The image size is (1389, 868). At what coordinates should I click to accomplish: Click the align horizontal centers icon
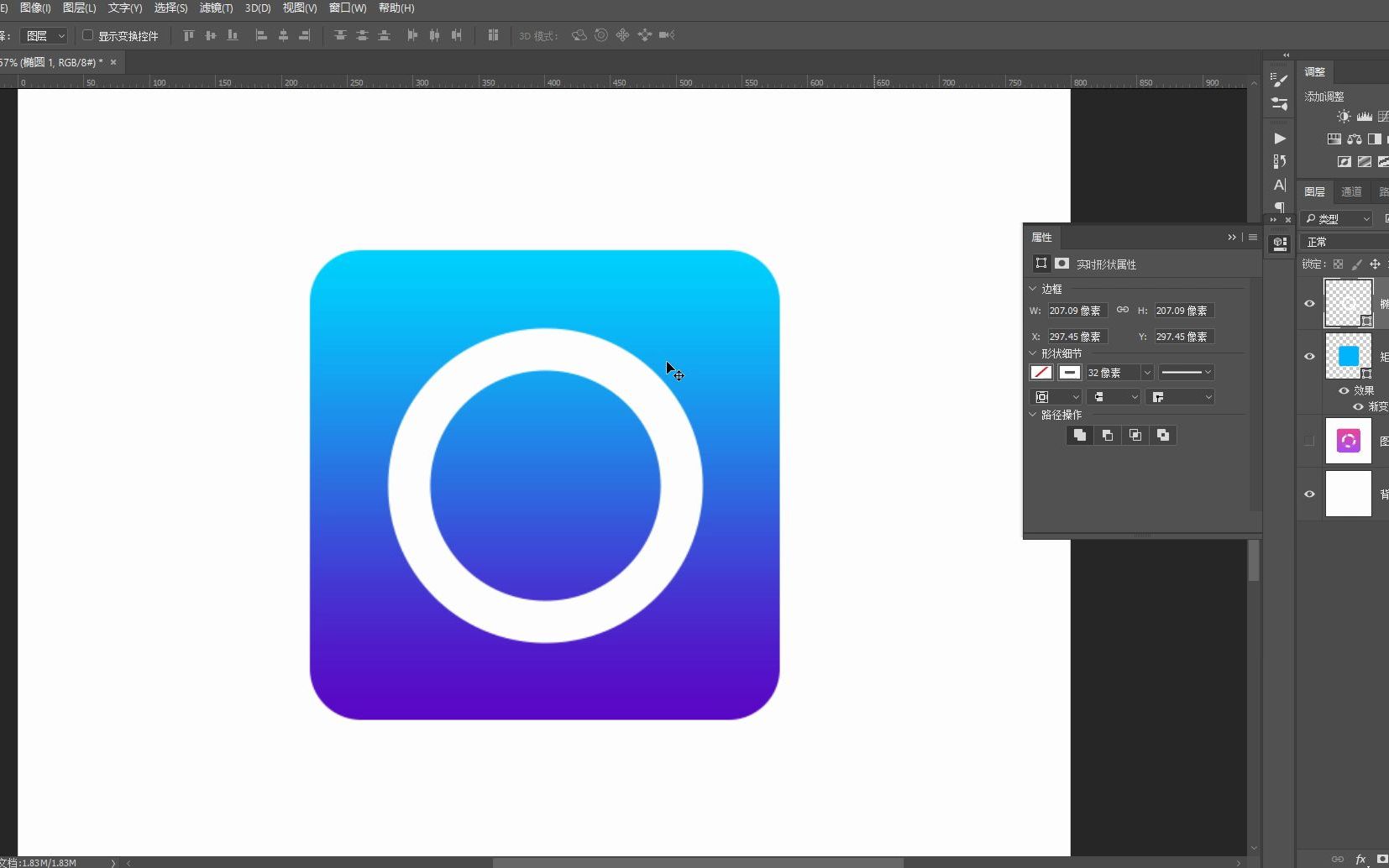[283, 35]
